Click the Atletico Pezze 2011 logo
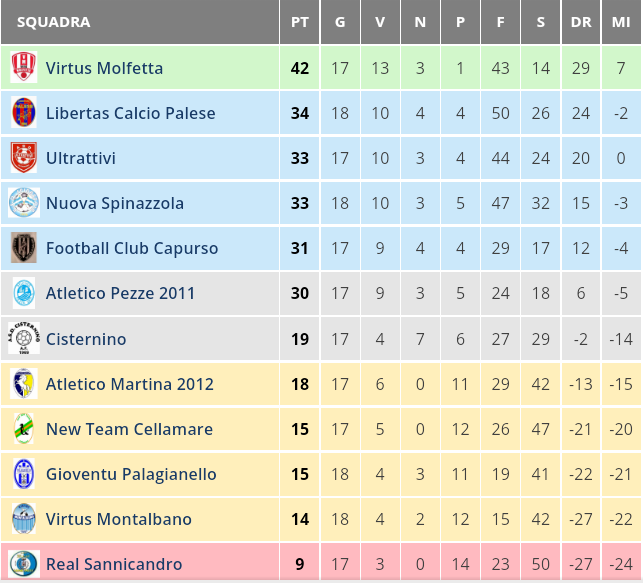The image size is (643, 583). [x=23, y=293]
